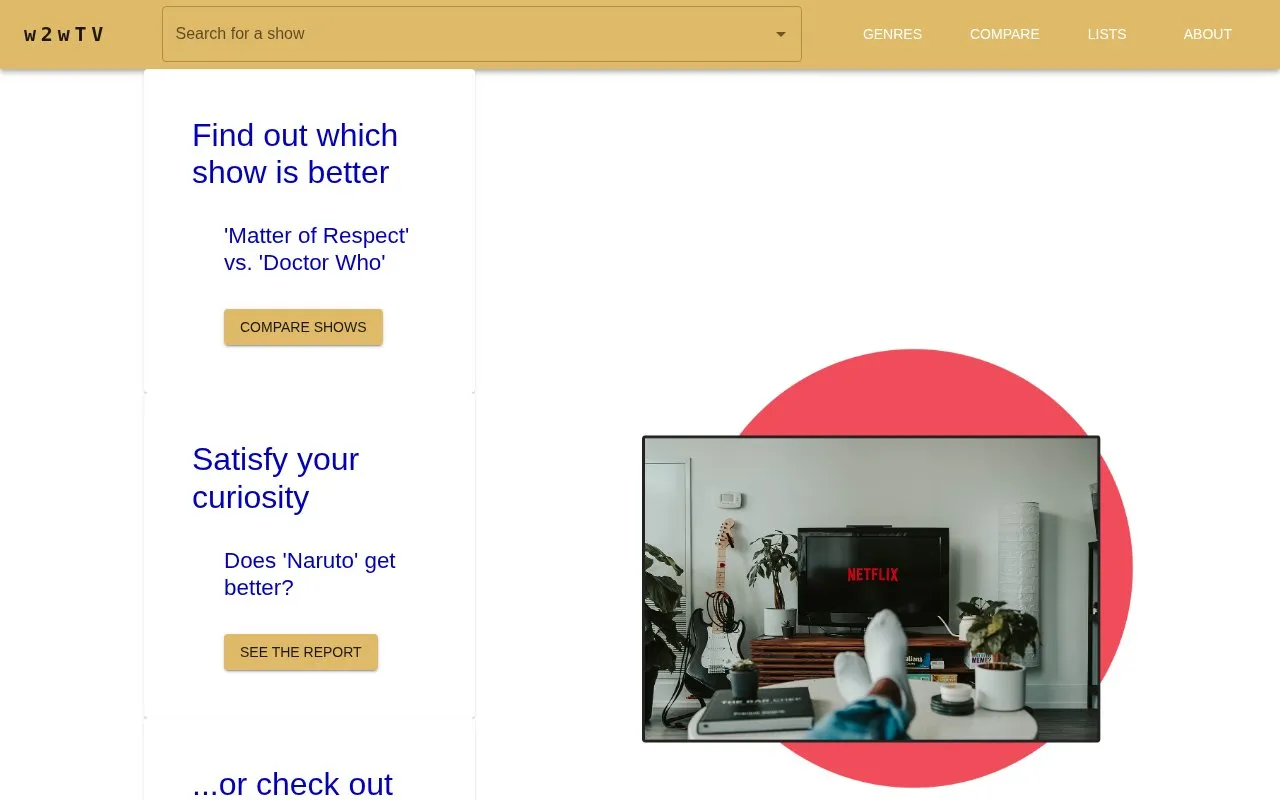
Task: Click the Compare Shows button
Action: tap(303, 327)
